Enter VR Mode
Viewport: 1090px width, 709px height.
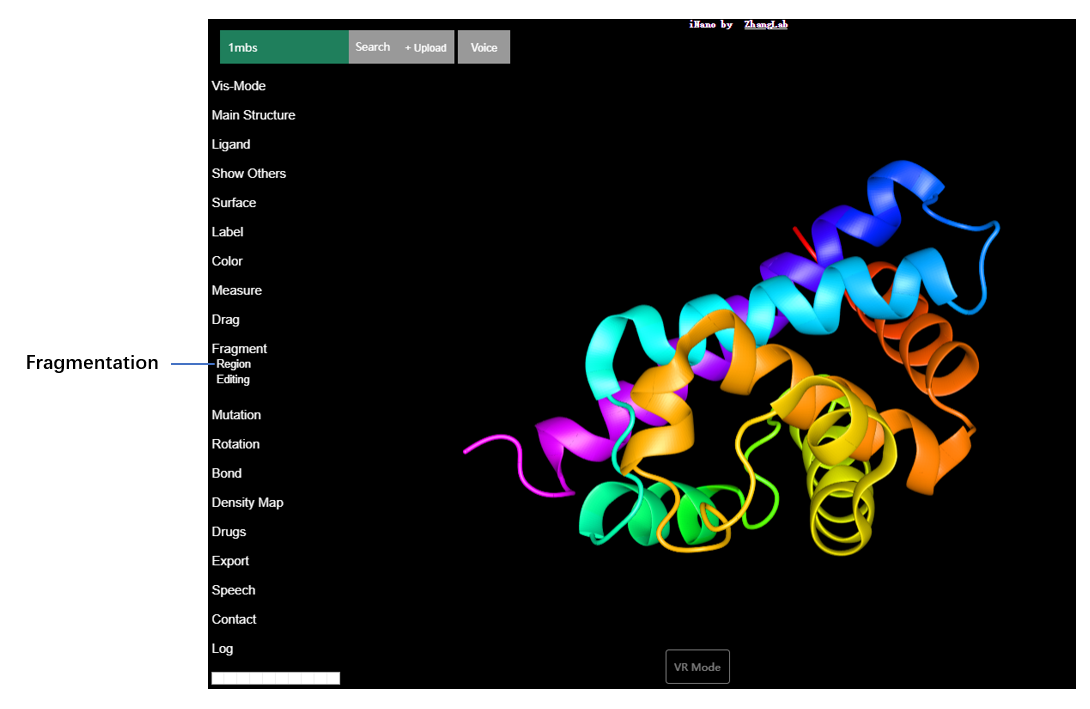[697, 667]
